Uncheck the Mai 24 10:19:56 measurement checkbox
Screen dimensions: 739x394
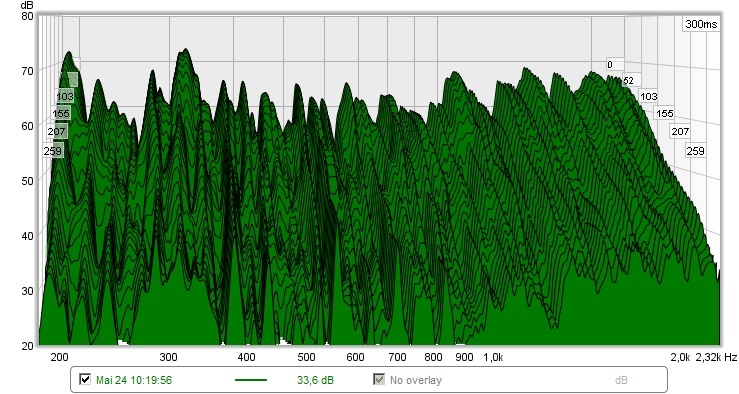(85, 379)
